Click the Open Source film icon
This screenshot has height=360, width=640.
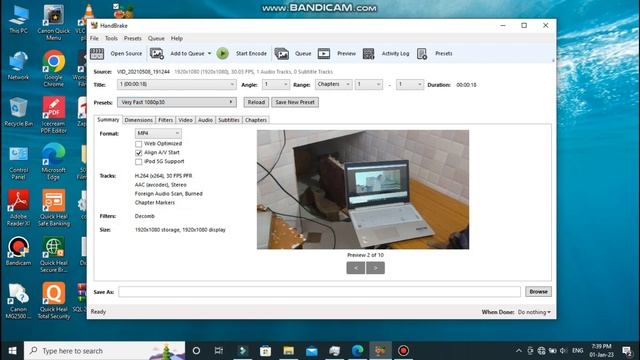pos(97,53)
